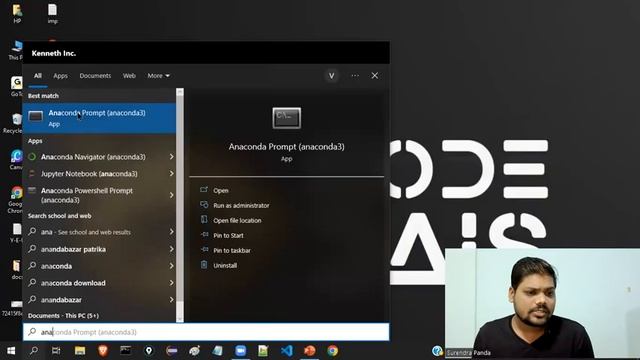Open the V user account icon

coord(331,76)
